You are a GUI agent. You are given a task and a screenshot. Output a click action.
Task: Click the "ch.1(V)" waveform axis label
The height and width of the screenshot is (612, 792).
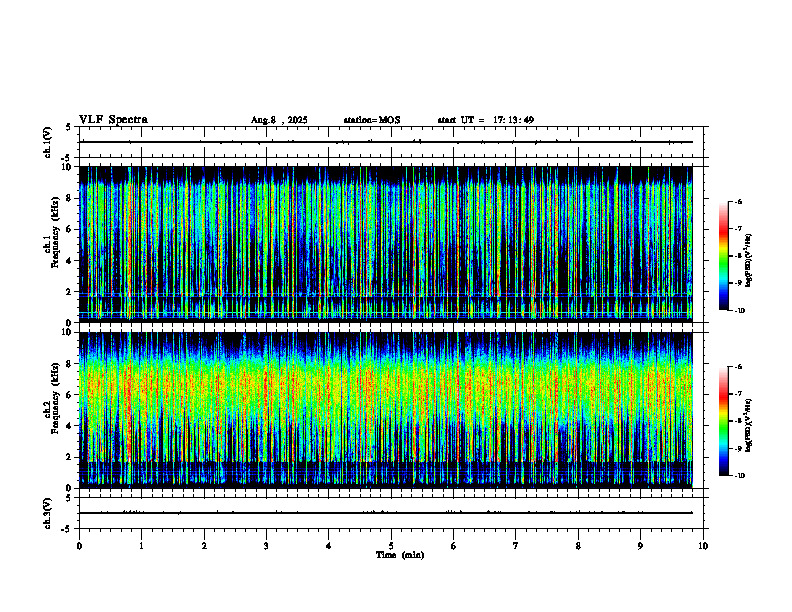coord(48,142)
